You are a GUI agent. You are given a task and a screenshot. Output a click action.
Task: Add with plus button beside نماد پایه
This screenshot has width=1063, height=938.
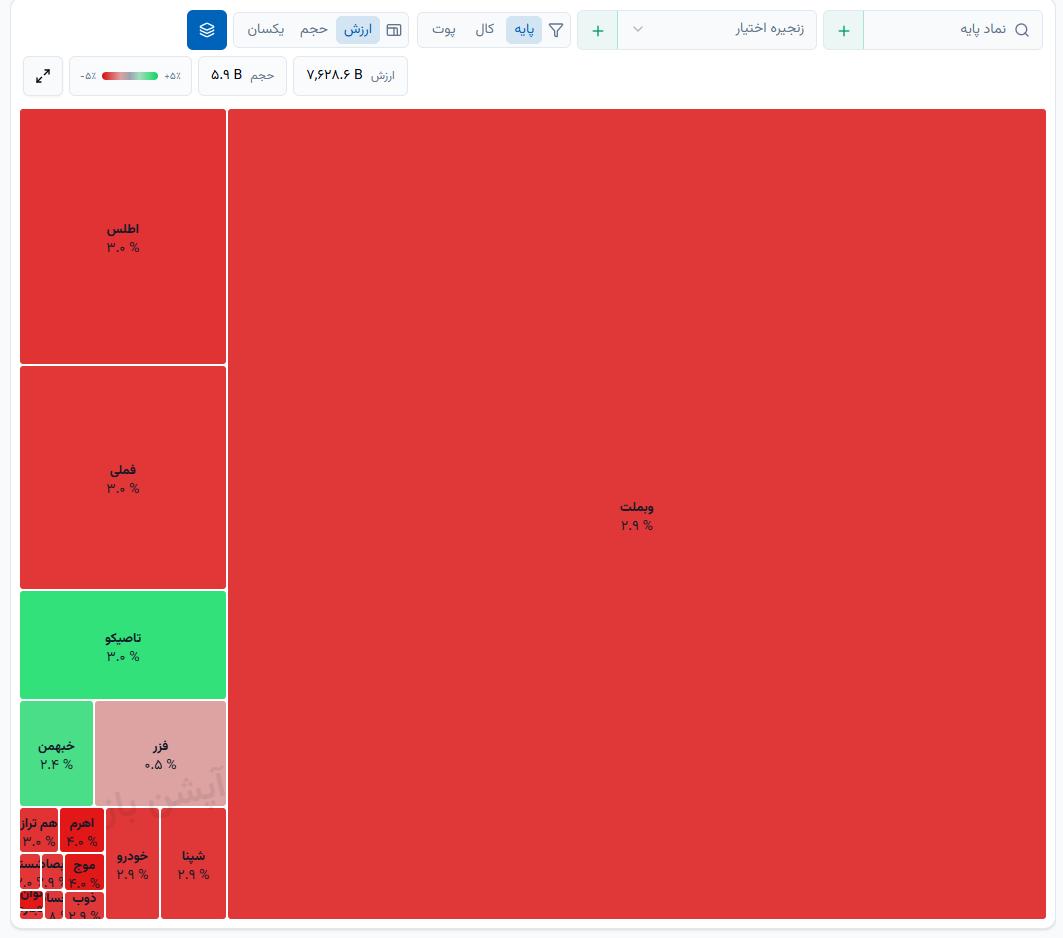(843, 30)
